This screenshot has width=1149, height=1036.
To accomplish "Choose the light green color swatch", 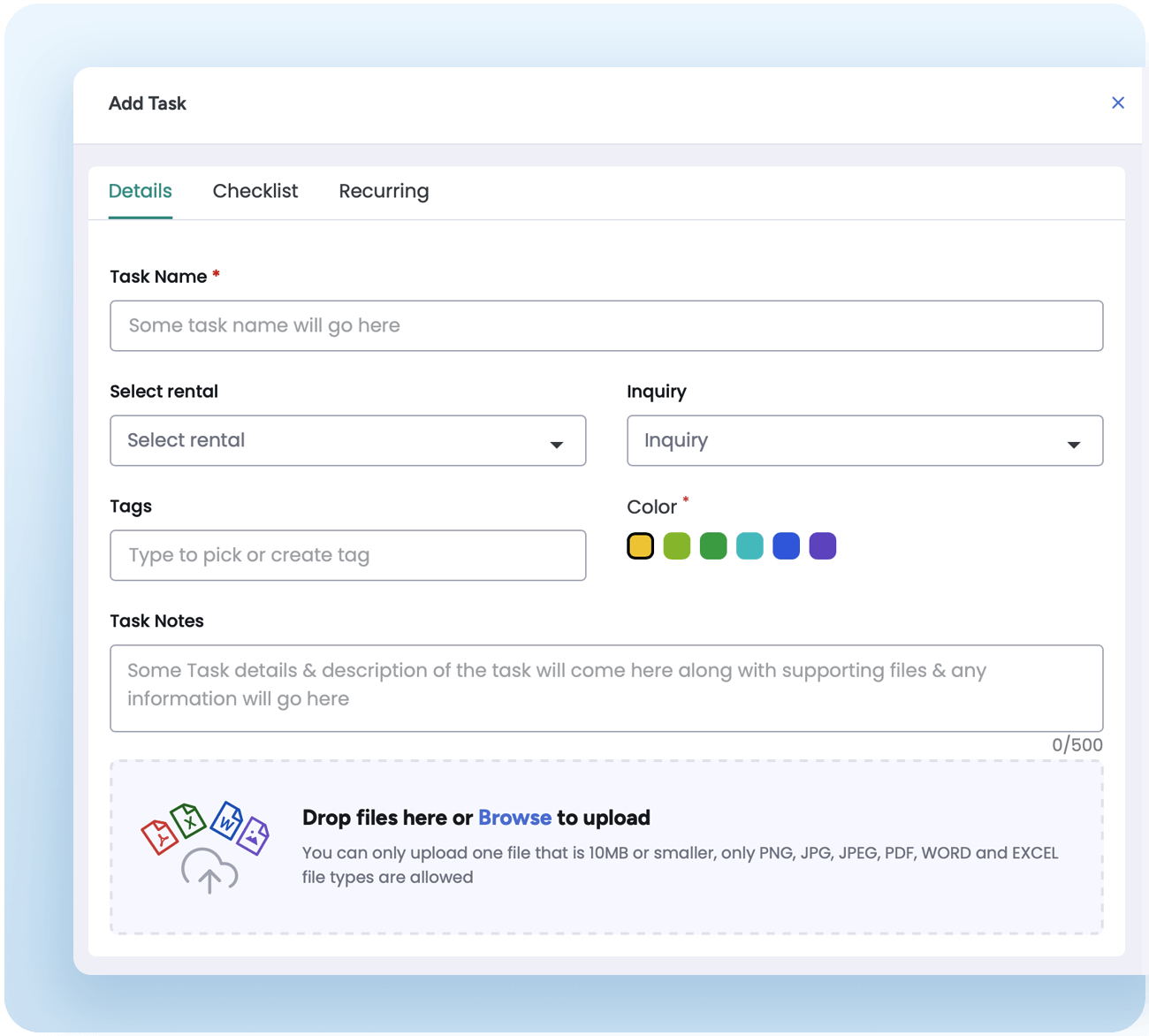I will [x=677, y=546].
